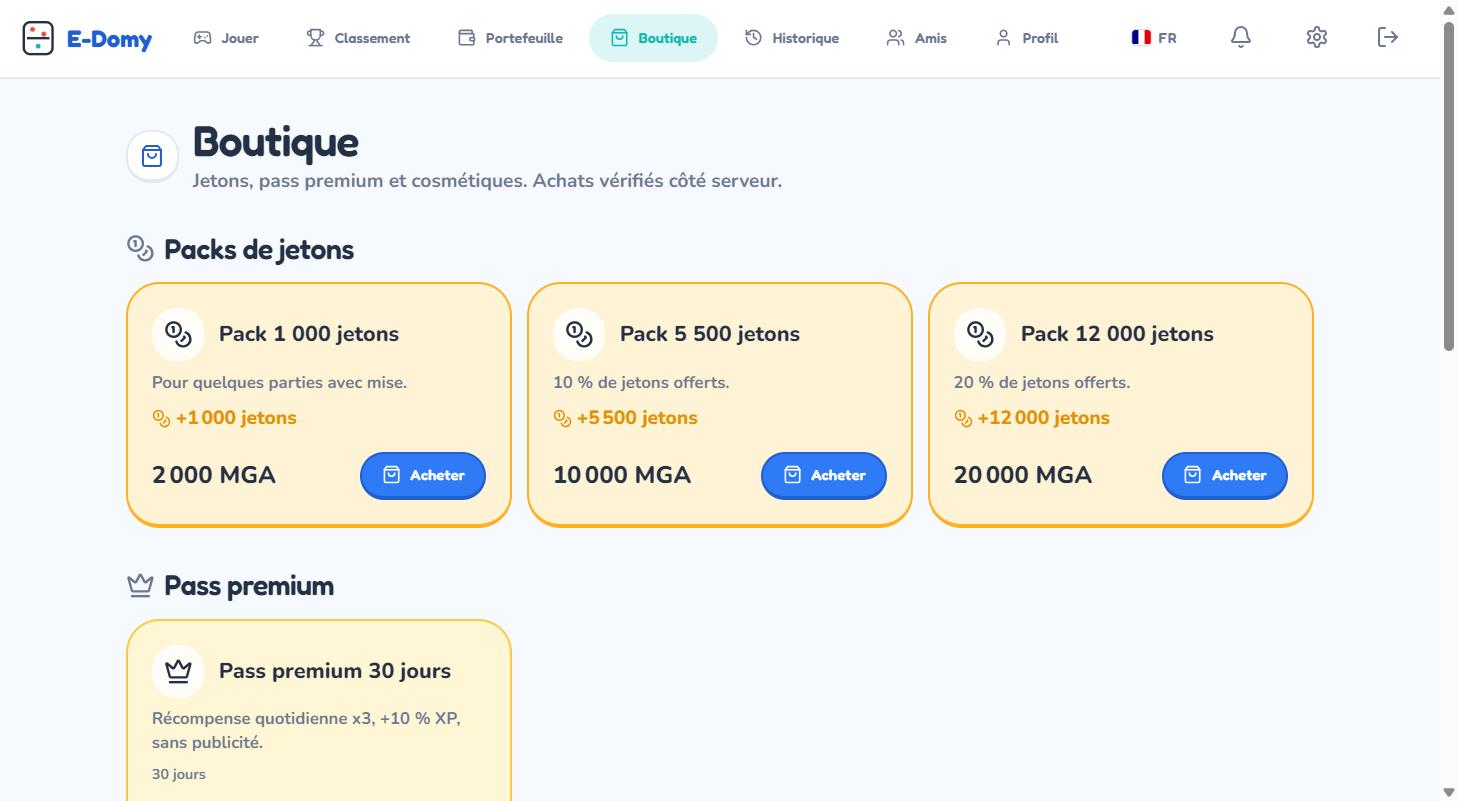The height and width of the screenshot is (801, 1458).
Task: Select the Boutique tab
Action: point(653,38)
